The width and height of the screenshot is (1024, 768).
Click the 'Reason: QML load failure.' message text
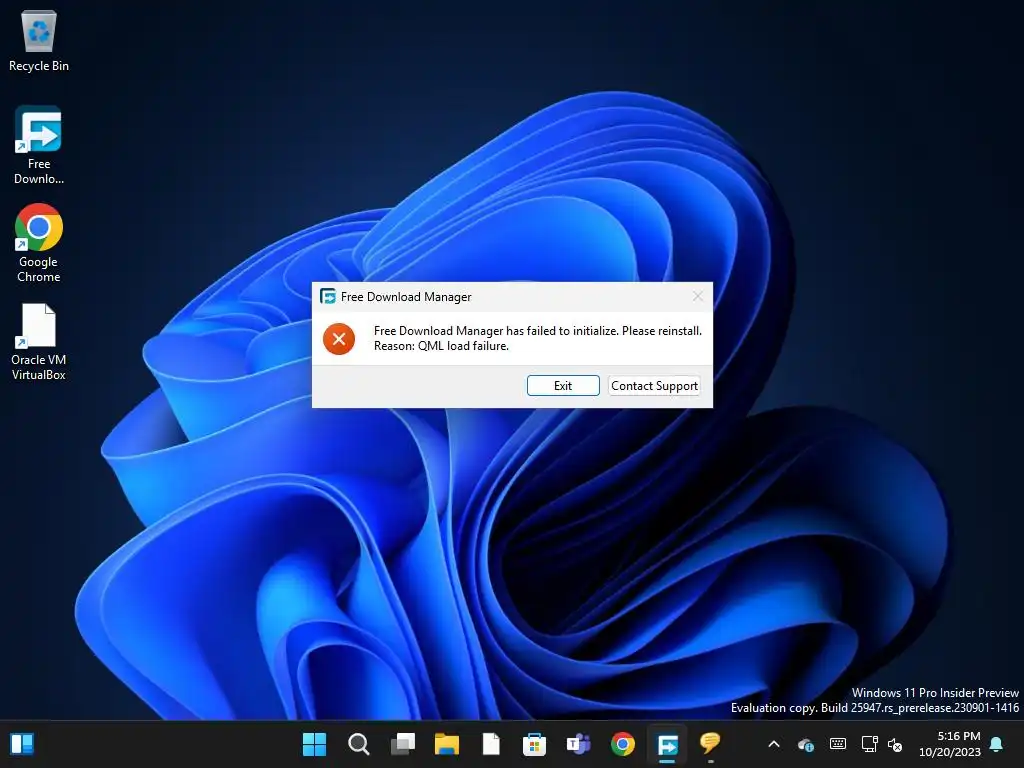click(x=441, y=346)
